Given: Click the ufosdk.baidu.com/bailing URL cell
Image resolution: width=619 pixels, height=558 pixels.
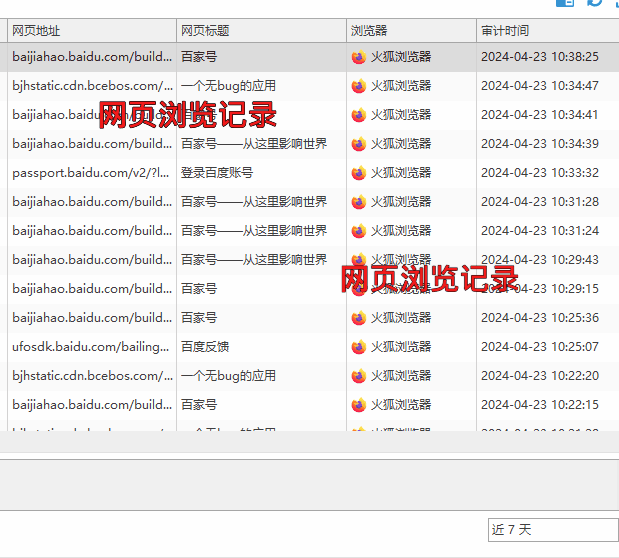Looking at the screenshot, I should point(91,347).
